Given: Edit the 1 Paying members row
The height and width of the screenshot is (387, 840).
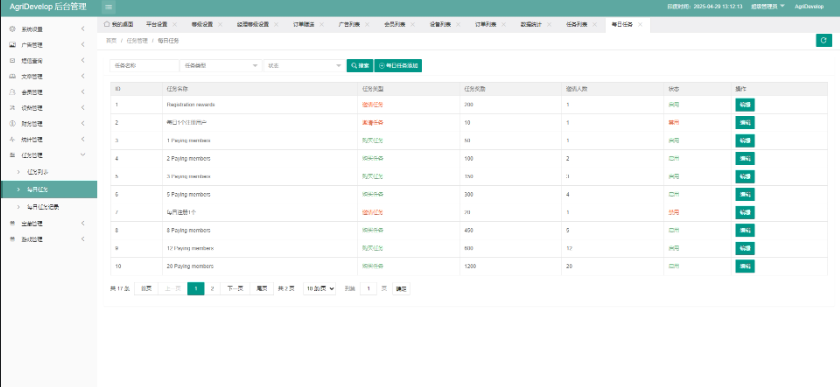Looking at the screenshot, I should 745,140.
